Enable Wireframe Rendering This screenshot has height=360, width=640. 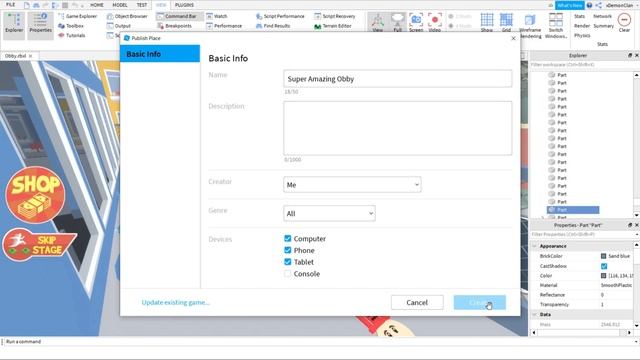(x=530, y=26)
